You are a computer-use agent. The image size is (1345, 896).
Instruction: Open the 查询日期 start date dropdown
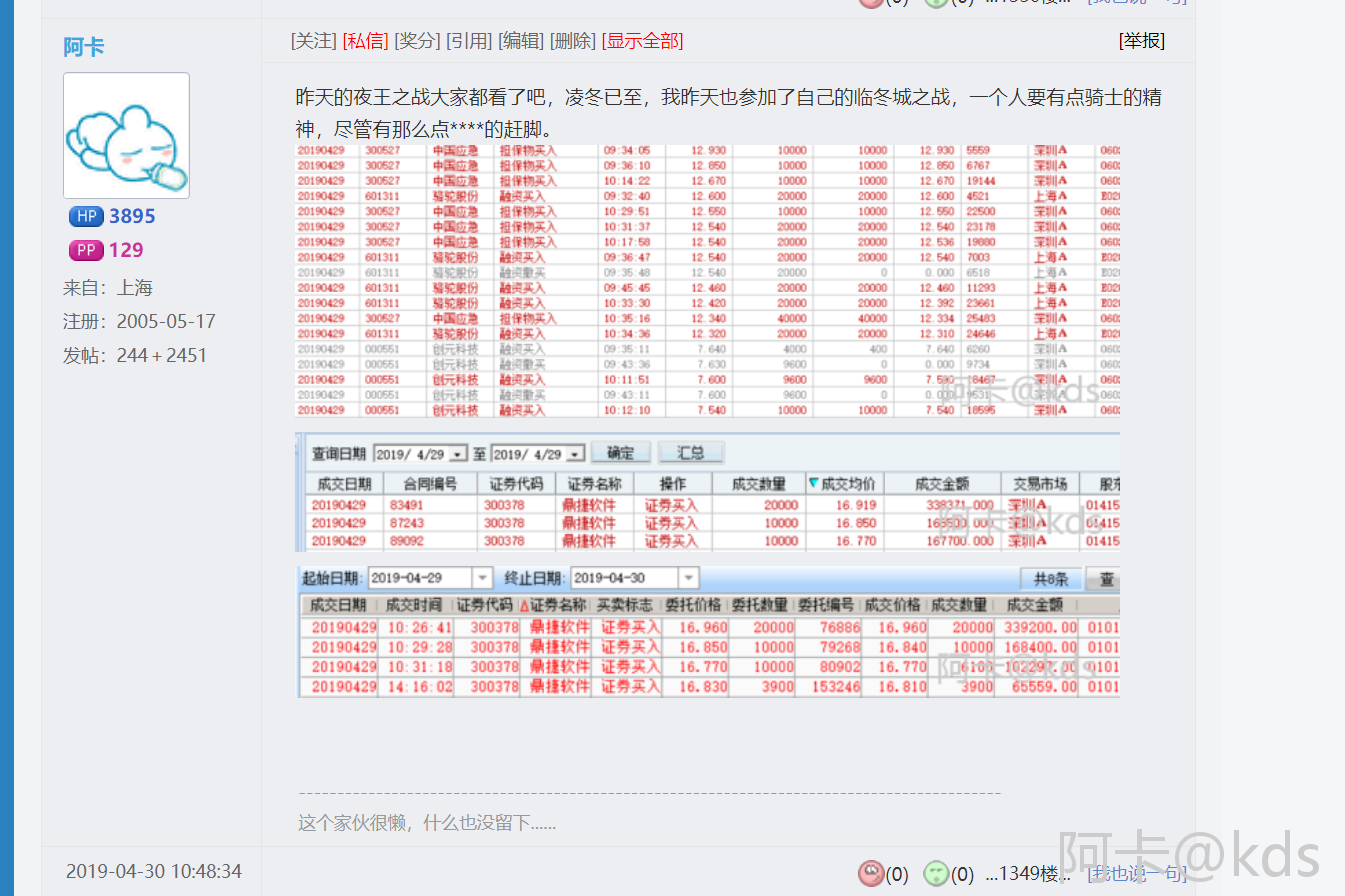point(457,454)
